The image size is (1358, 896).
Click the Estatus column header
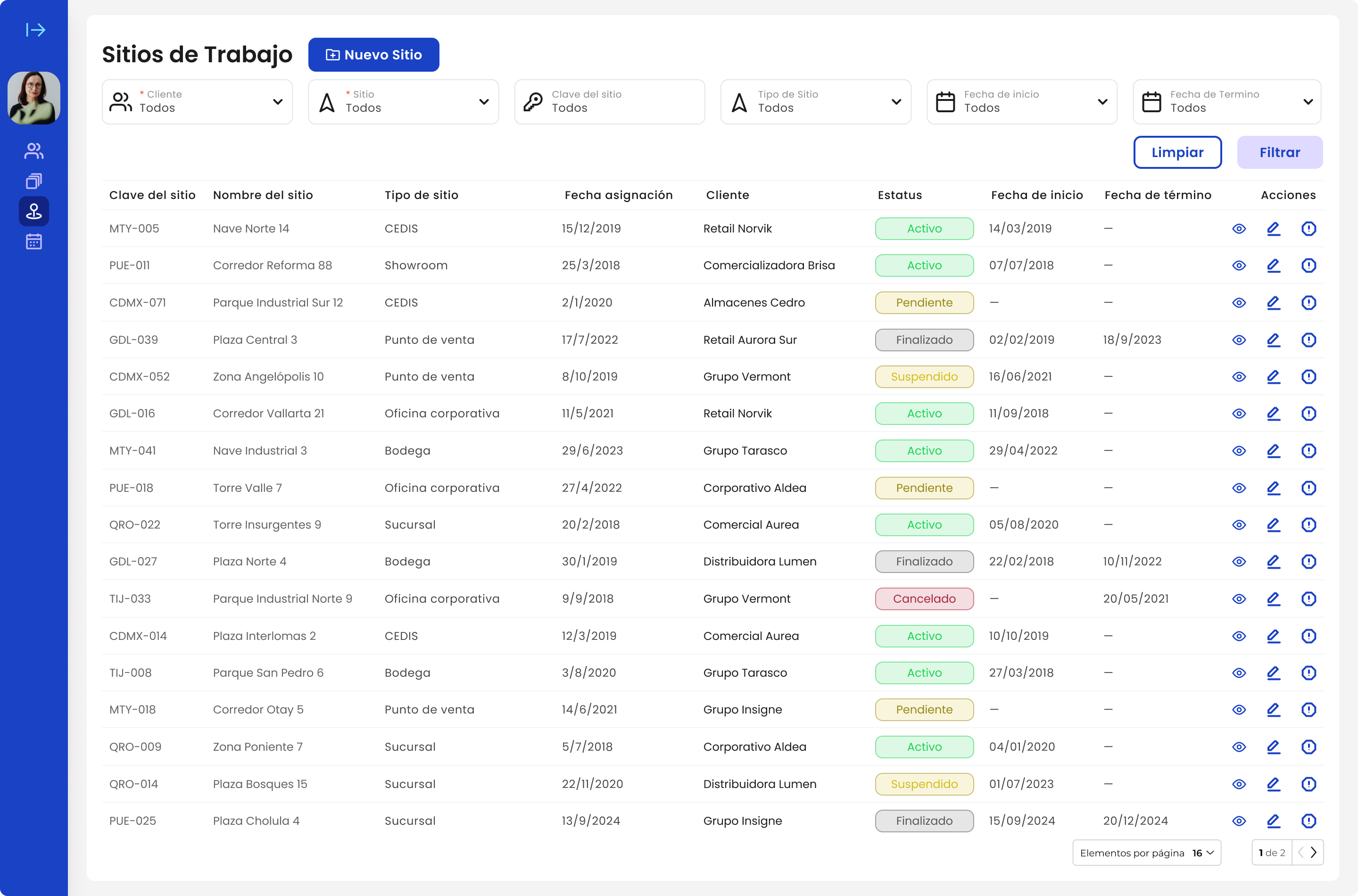(x=900, y=195)
